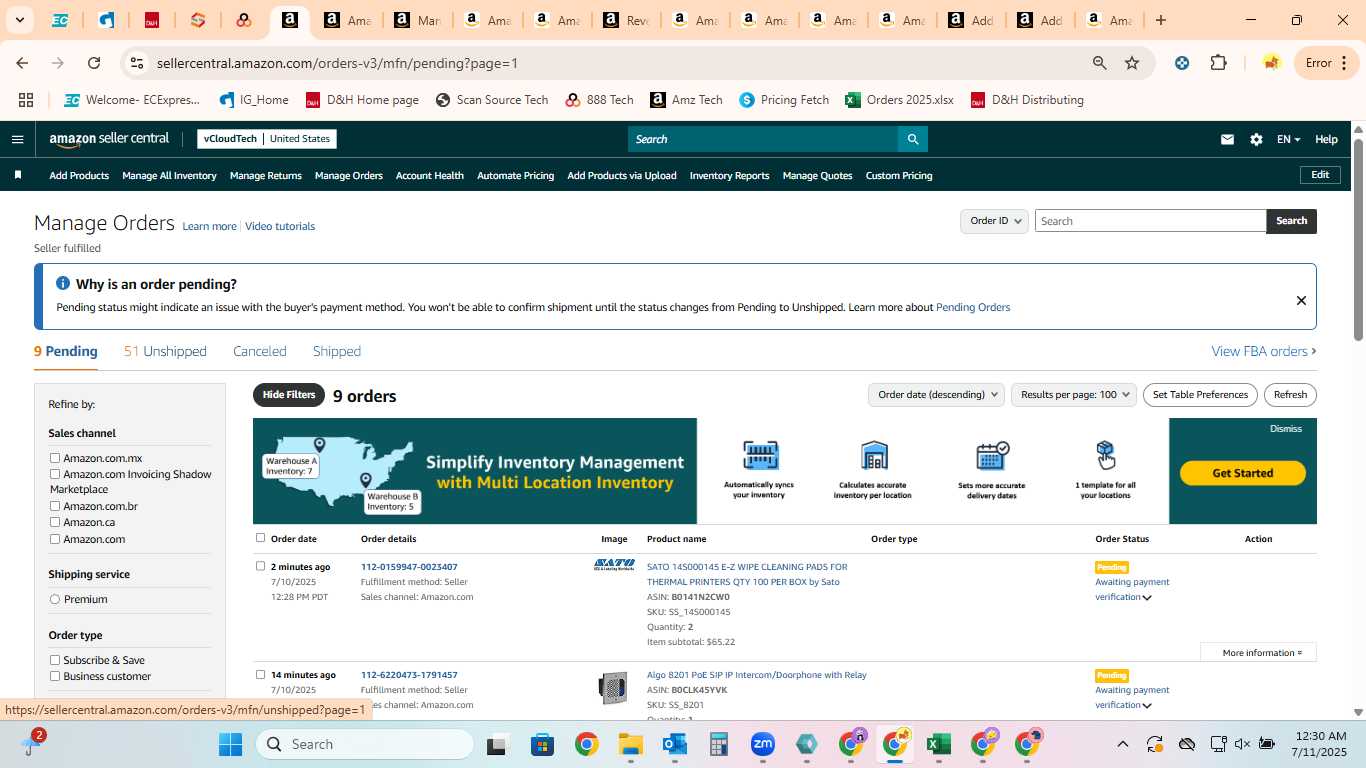Click the Get Started banner button
1366x768 pixels.
pos(1243,473)
